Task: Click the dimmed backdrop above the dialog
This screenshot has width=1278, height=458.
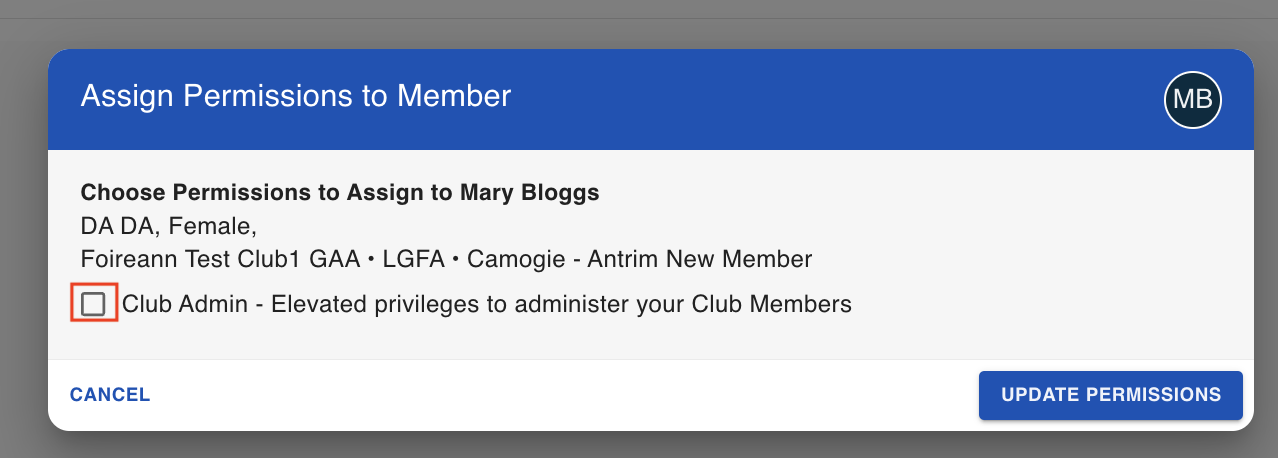Action: (639, 24)
